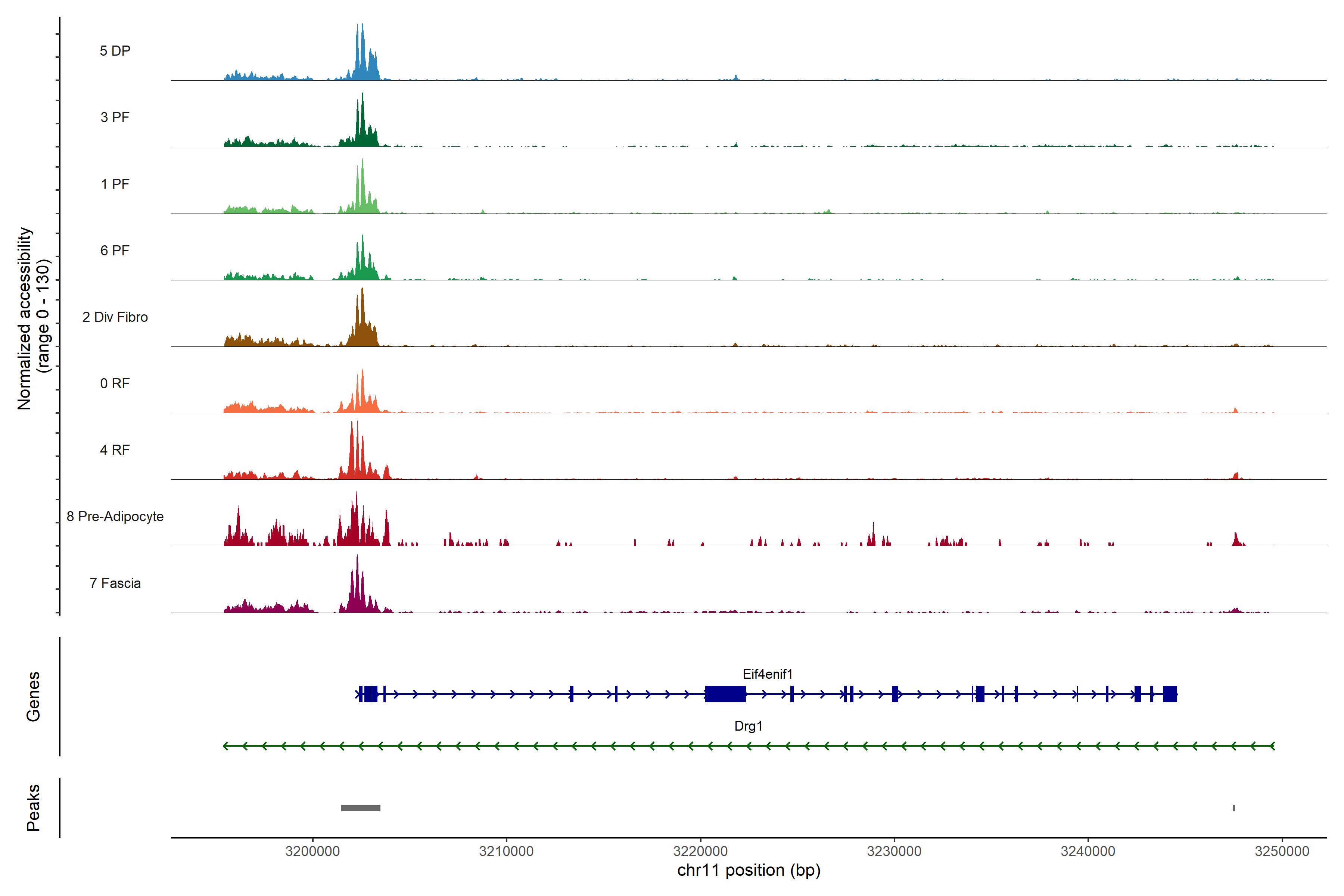Click the Peaks panel label

(33, 808)
